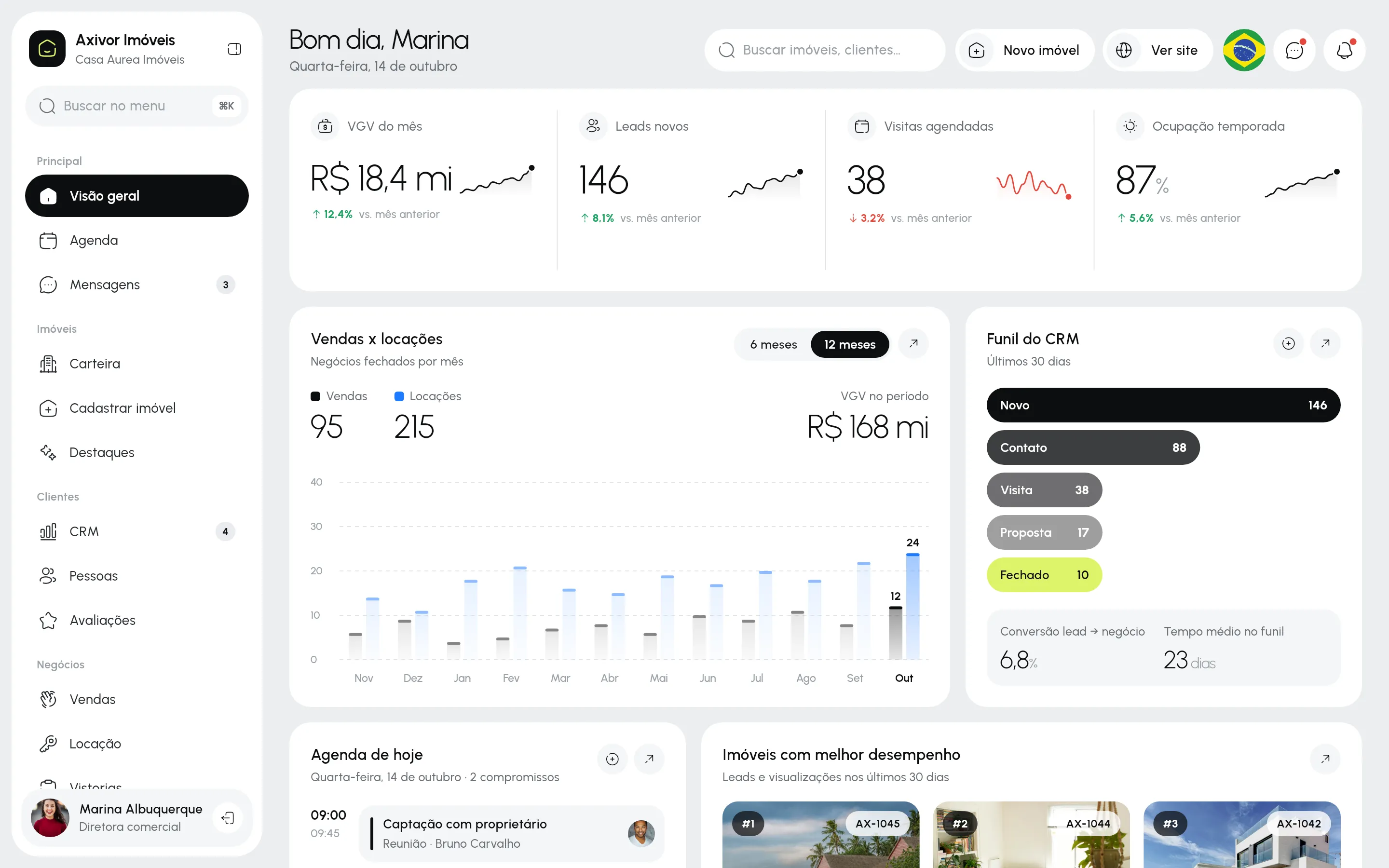Viewport: 1389px width, 868px height.
Task: Open the chat messages icon in header
Action: 1294,50
